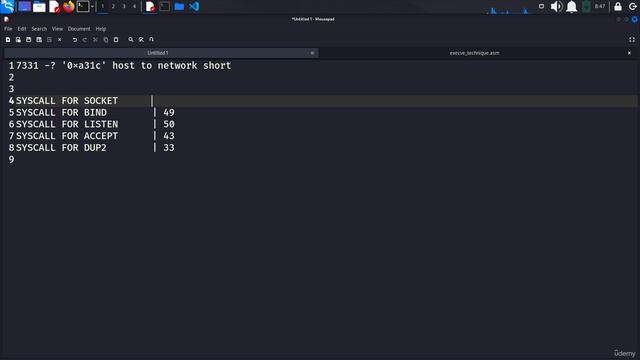Viewport: 640px width, 360px height.
Task: Open the Edit menu
Action: [22, 29]
